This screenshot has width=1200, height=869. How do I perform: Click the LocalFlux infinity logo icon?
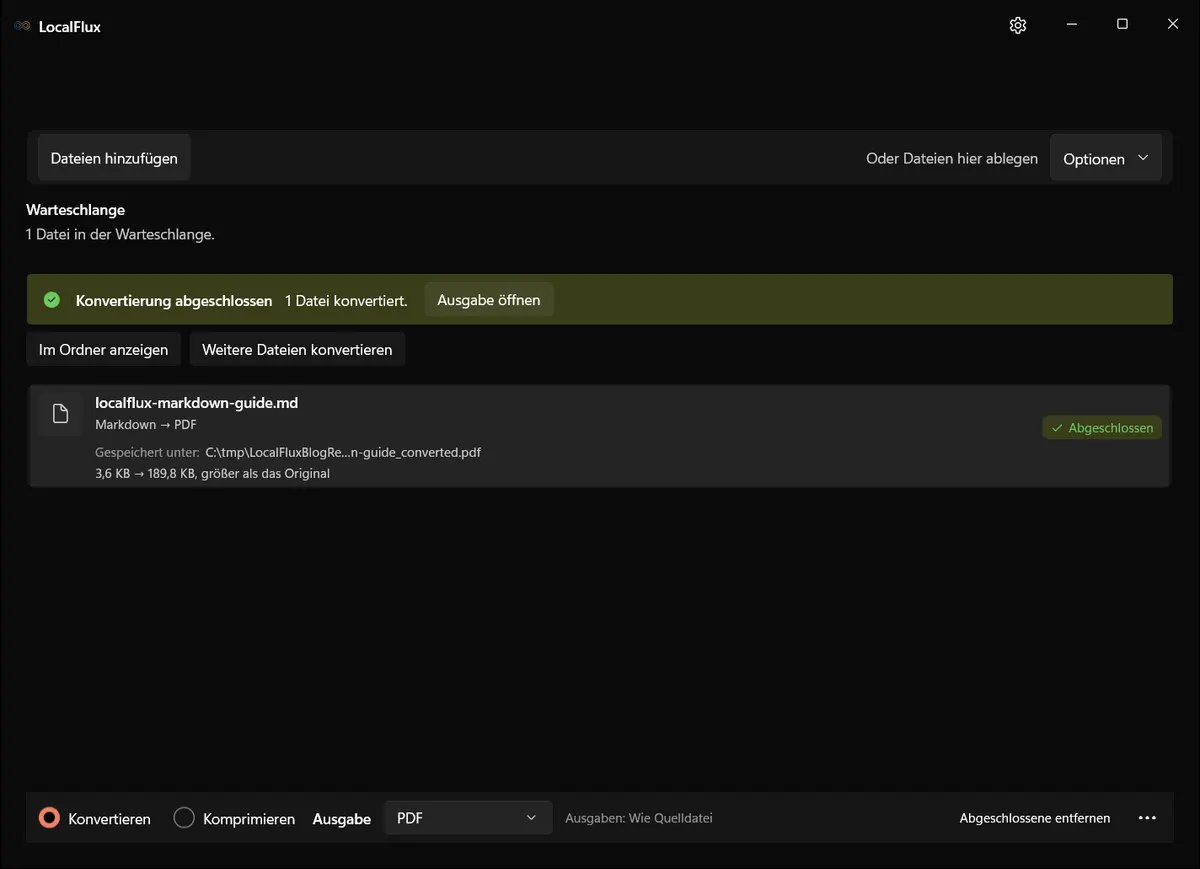pyautogui.click(x=22, y=26)
